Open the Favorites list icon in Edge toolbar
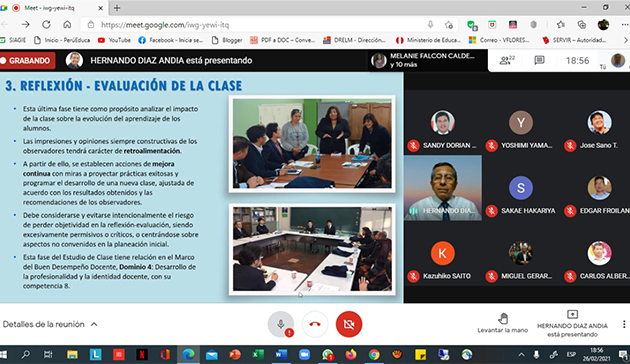 click(x=561, y=25)
